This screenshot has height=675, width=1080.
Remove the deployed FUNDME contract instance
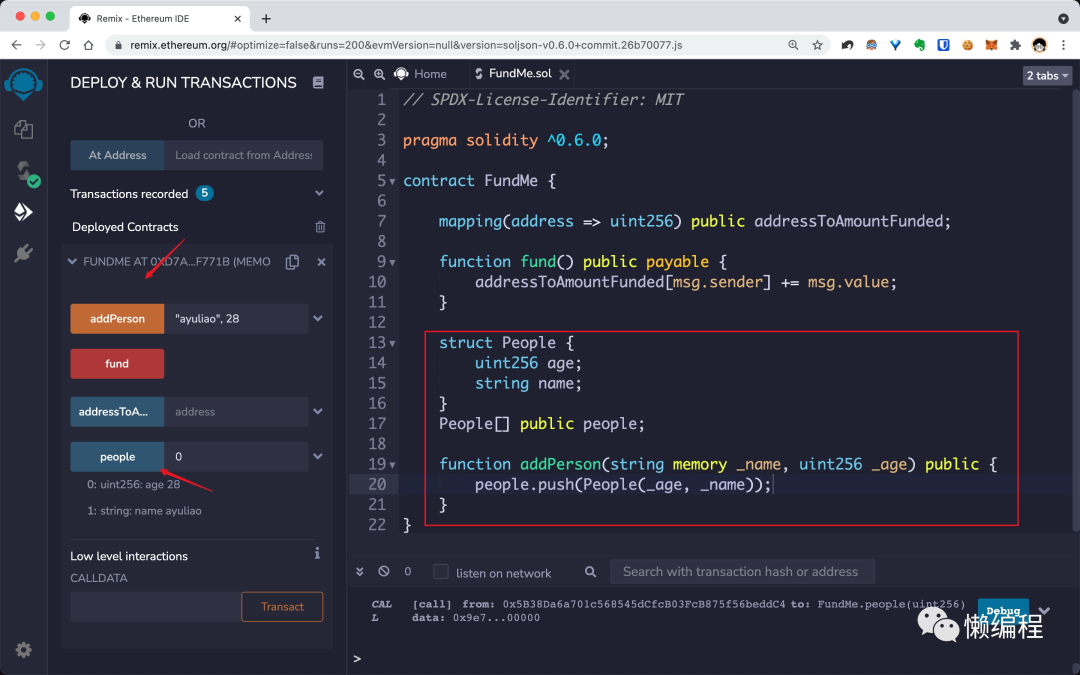pos(321,262)
